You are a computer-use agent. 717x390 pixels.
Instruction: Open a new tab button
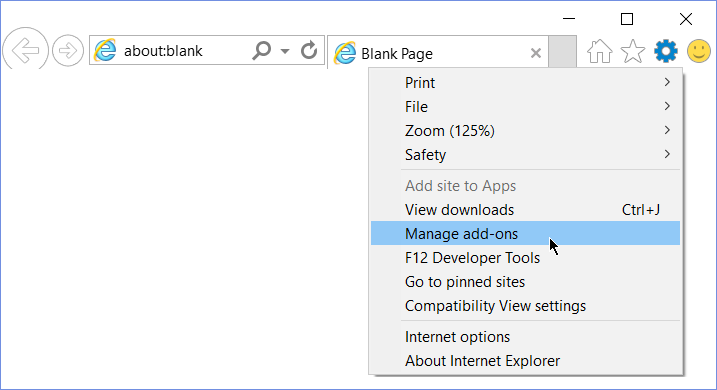pos(562,52)
